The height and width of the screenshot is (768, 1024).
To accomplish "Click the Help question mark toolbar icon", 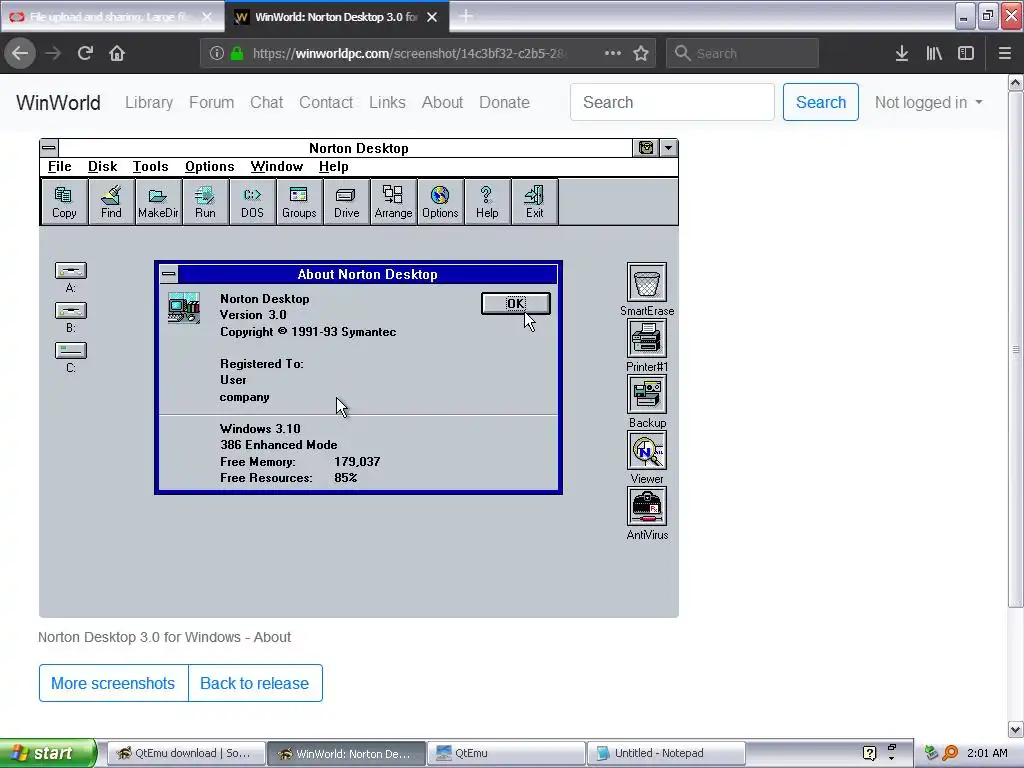I will tap(487, 202).
